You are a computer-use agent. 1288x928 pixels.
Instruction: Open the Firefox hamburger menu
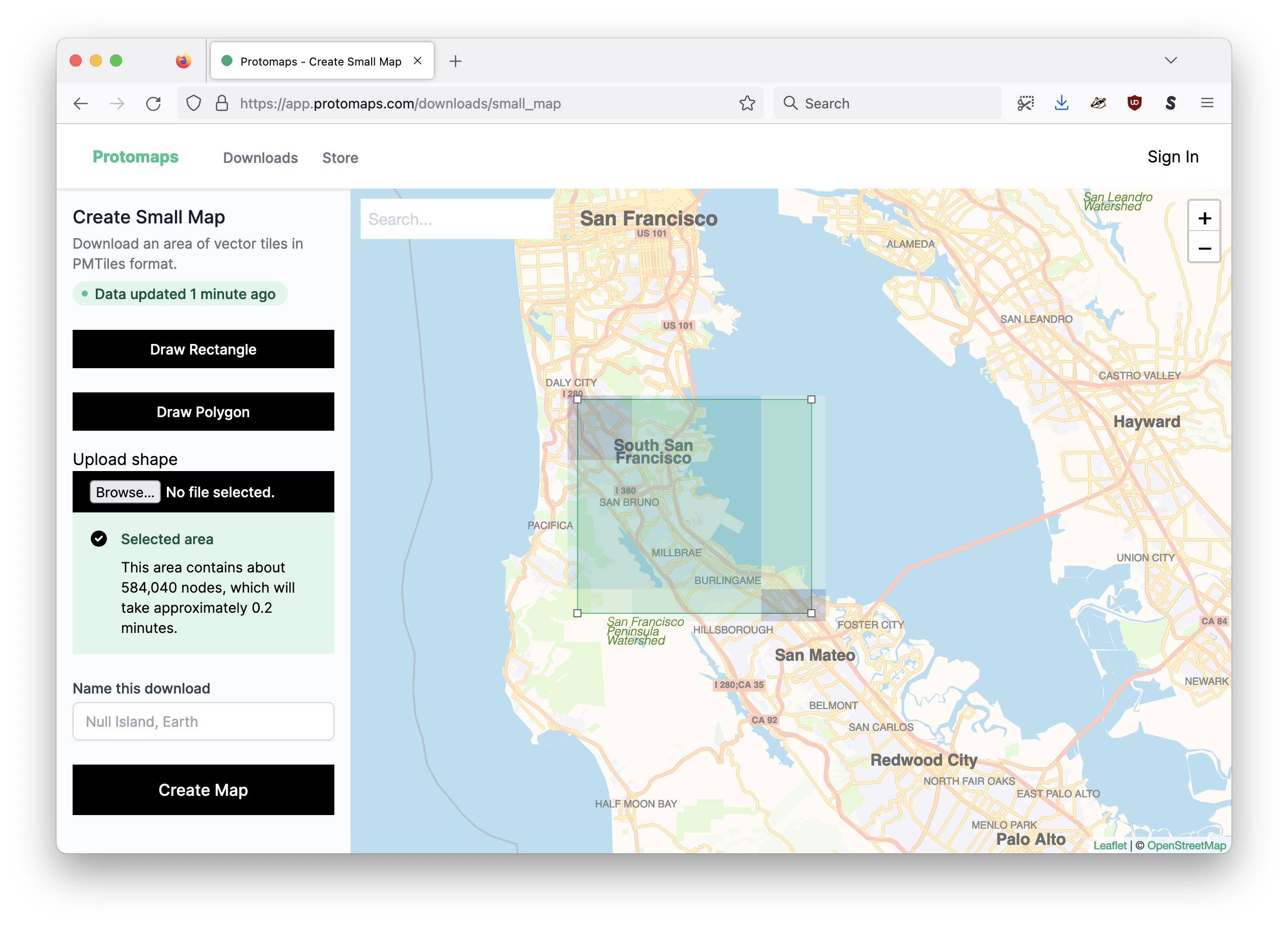(1207, 103)
